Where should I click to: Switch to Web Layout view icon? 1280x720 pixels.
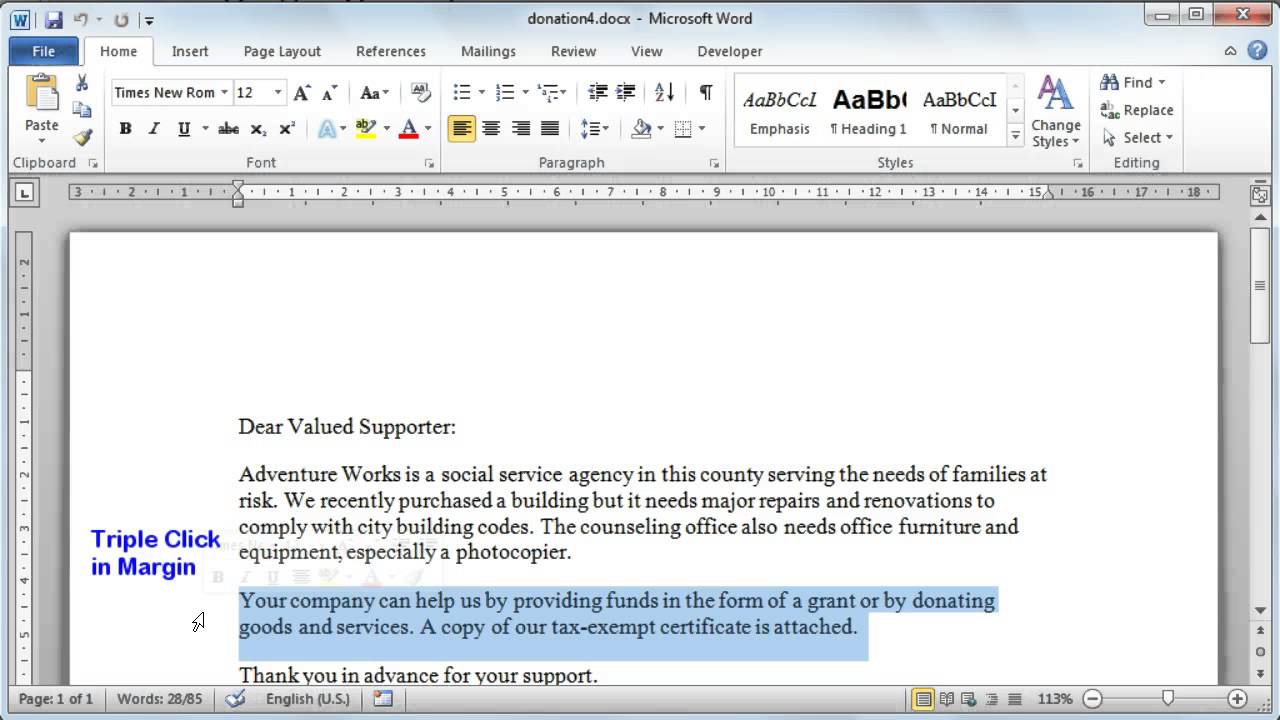pos(969,699)
